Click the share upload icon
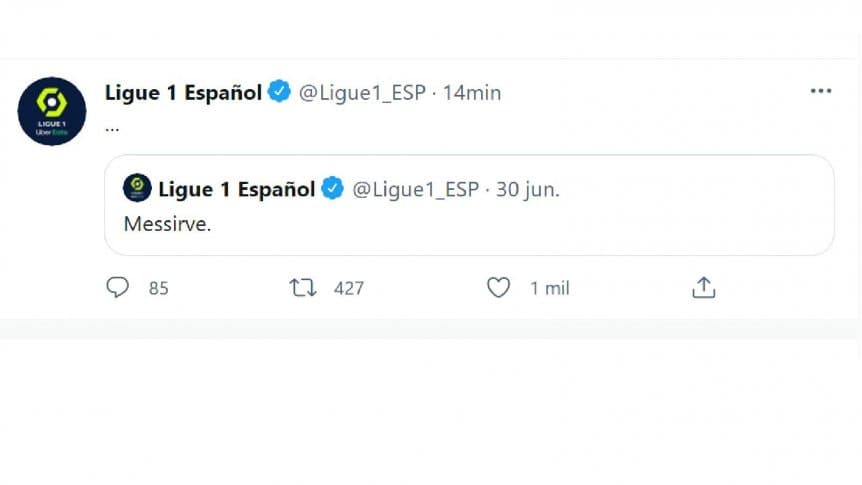862x485 pixels. tap(704, 288)
